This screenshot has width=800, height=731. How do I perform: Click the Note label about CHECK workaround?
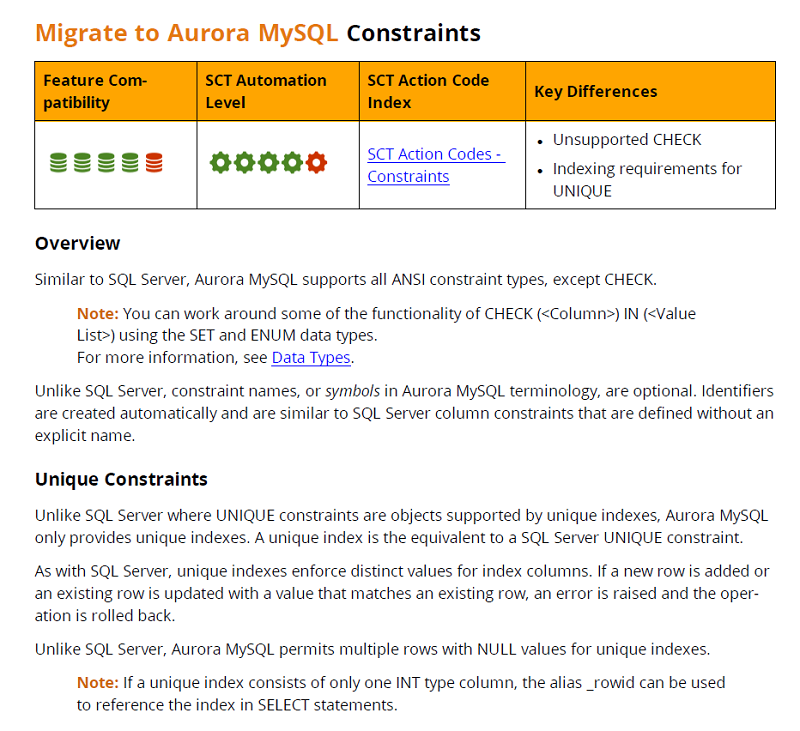tap(97, 314)
